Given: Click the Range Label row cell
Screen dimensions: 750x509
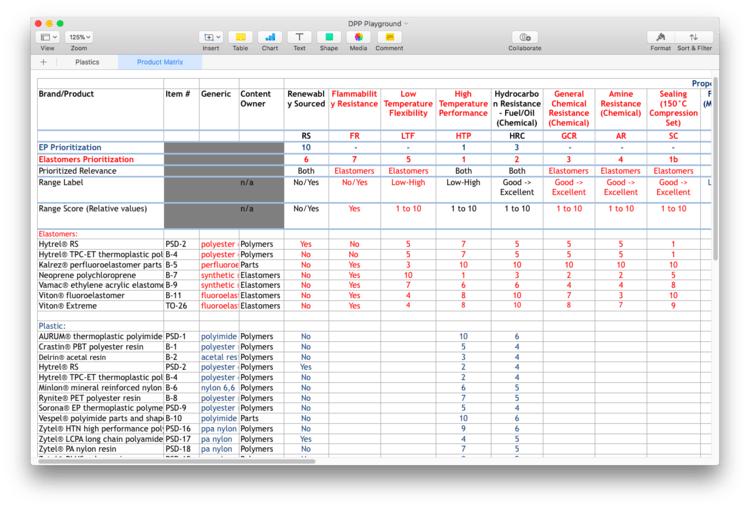Looking at the screenshot, I should coord(100,189).
